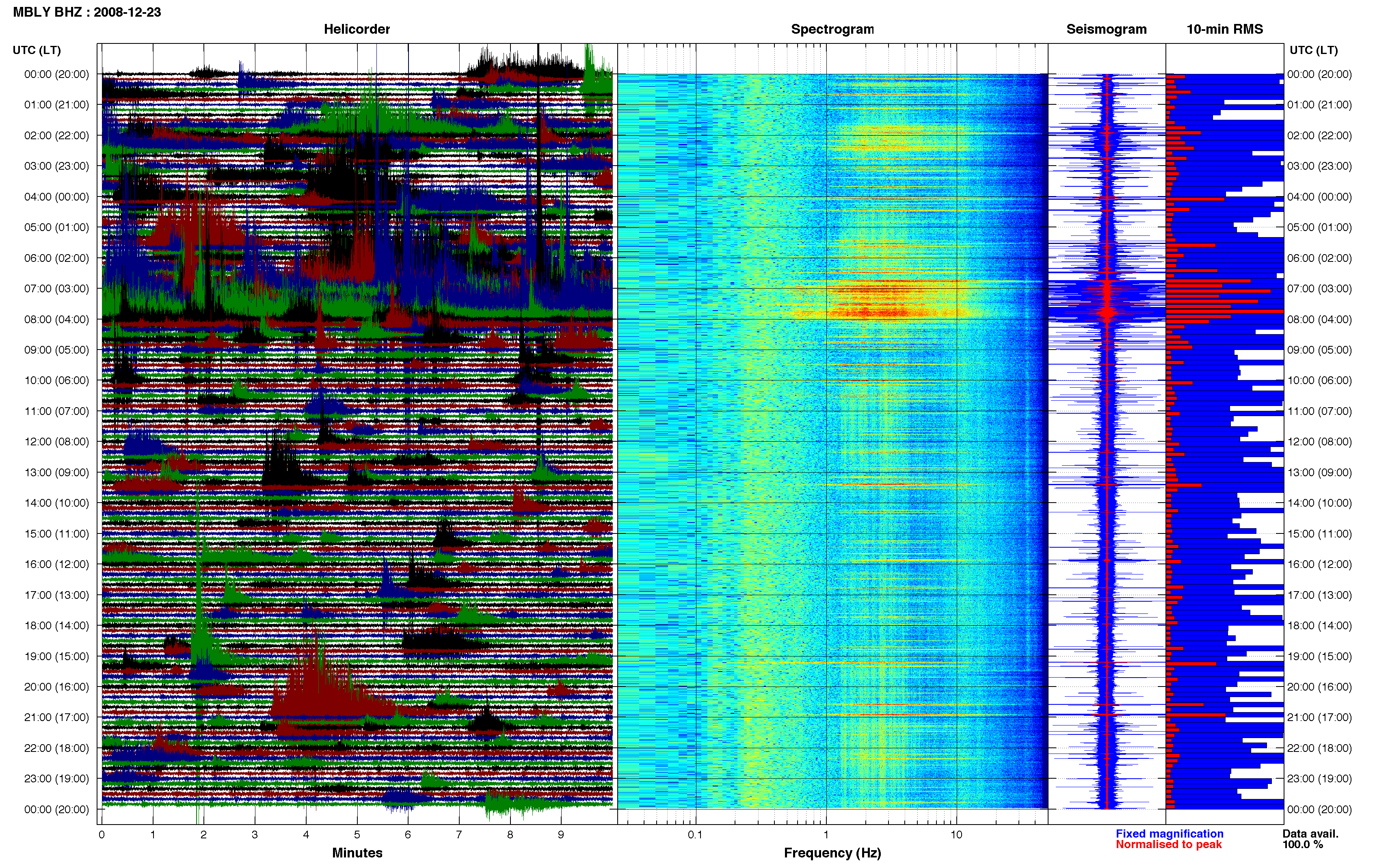This screenshot has height=868, width=1388.
Task: Click the left '20:00 (16:00)' time label
Action: coord(56,687)
